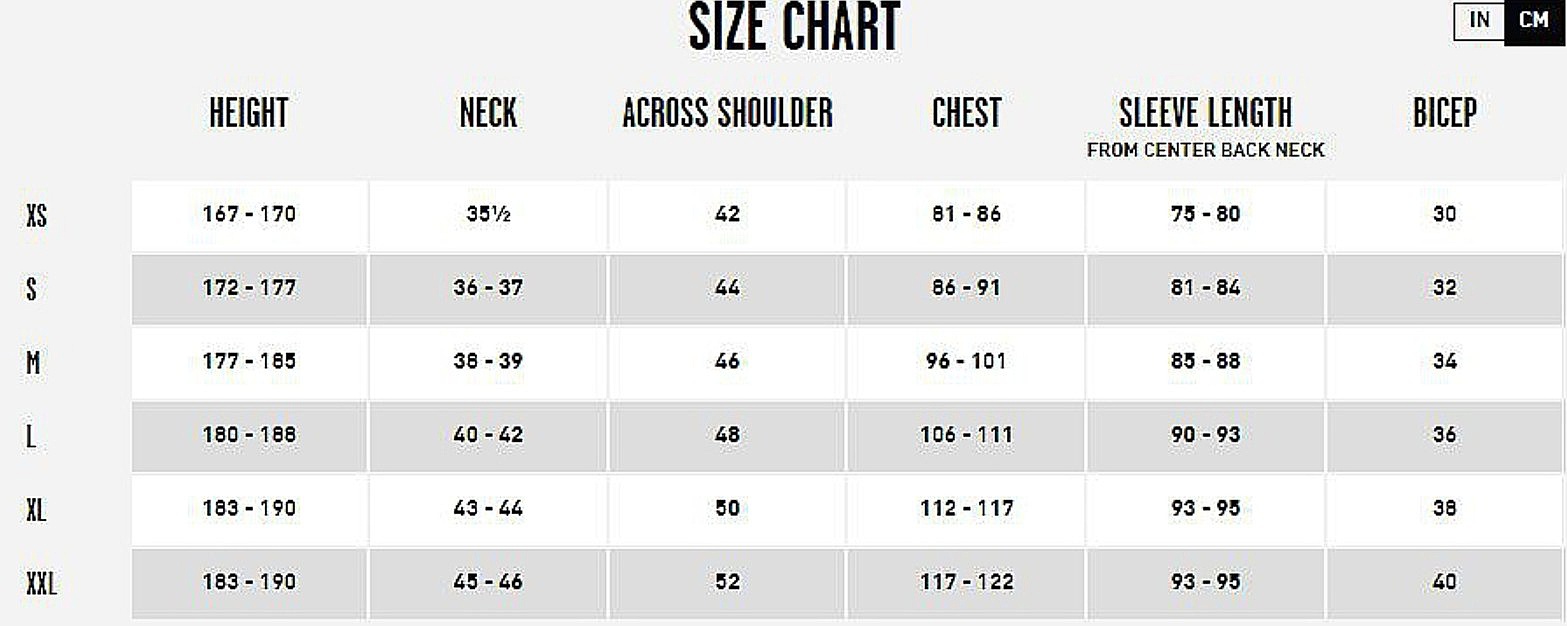
Task: Select the S sleeve length 81 - 84
Action: [x=1205, y=289]
